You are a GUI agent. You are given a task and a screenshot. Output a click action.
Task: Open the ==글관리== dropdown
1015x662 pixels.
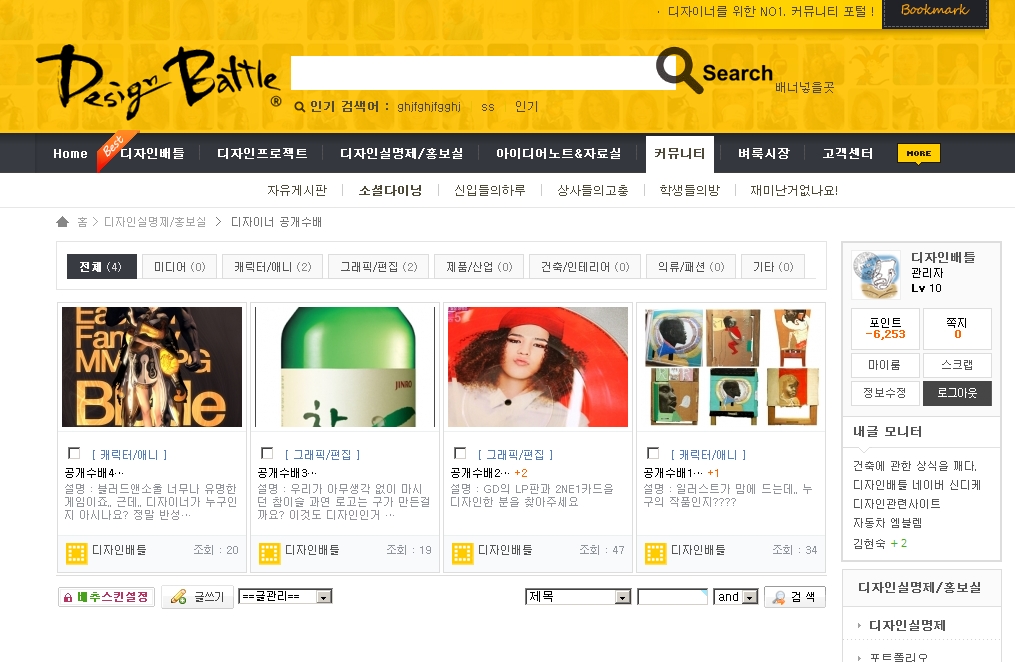coord(285,597)
